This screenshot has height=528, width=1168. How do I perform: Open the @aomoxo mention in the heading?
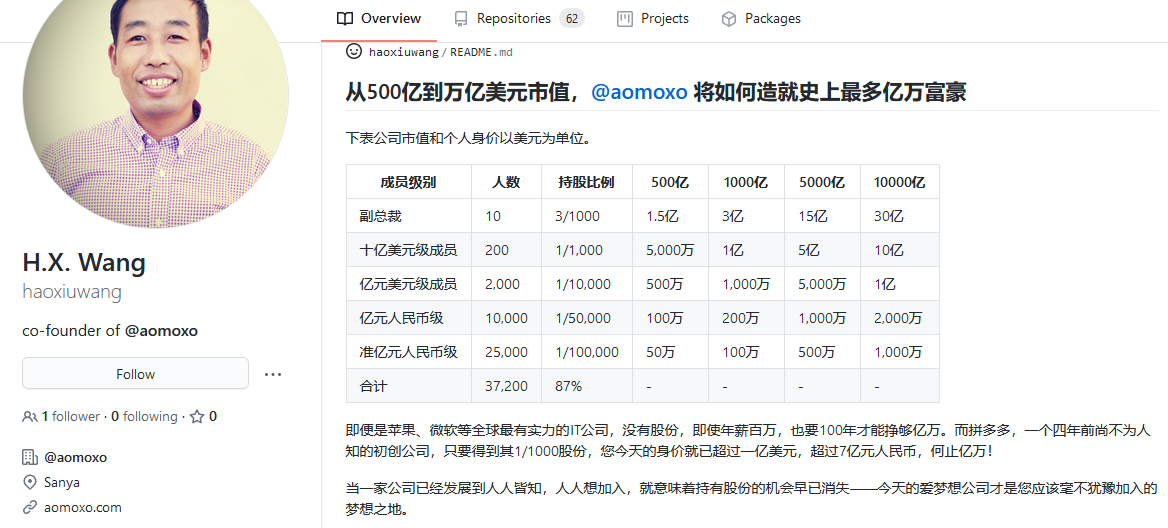(x=639, y=92)
